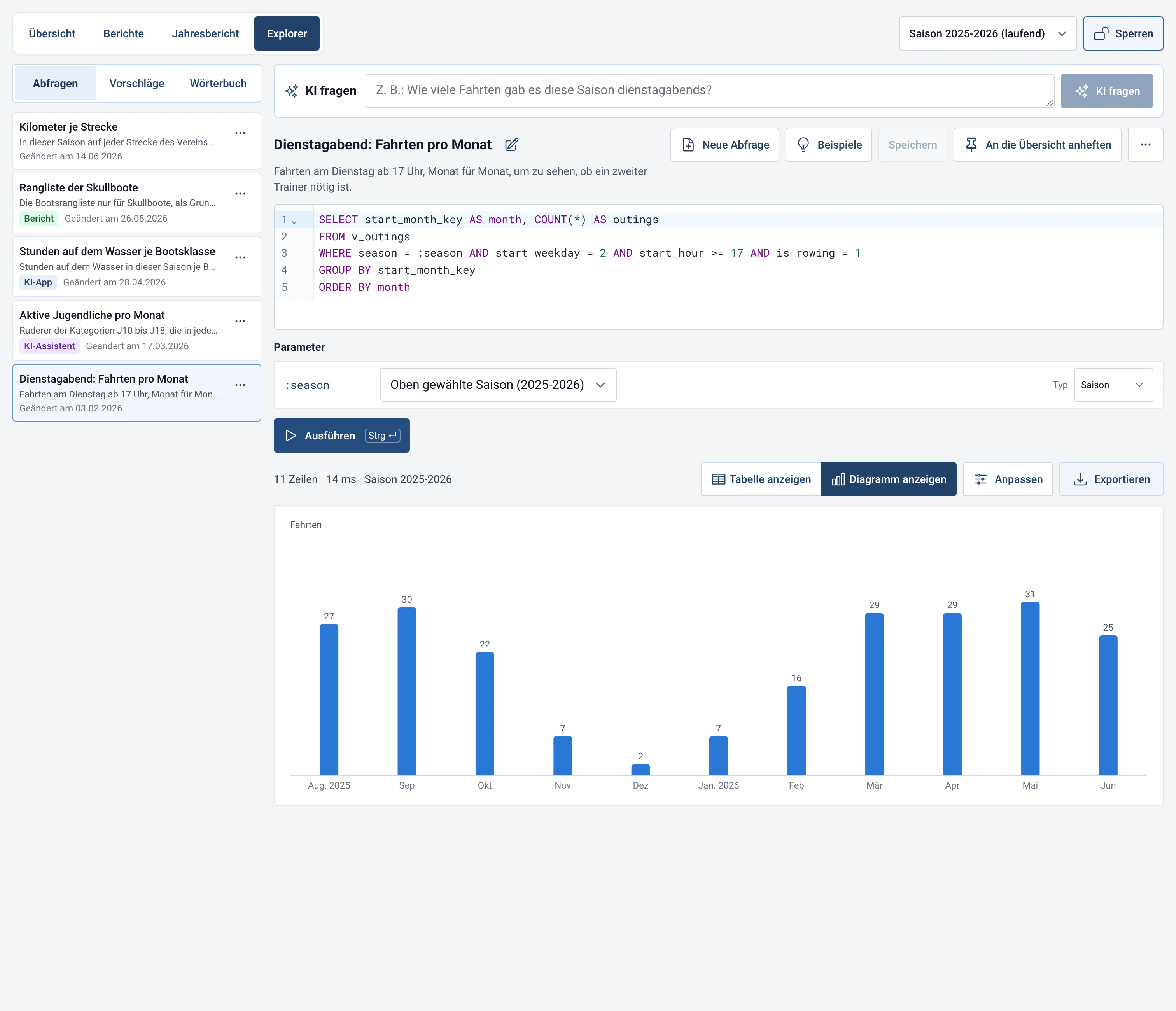Run the query with Ausführen
1176x1011 pixels.
coord(342,436)
